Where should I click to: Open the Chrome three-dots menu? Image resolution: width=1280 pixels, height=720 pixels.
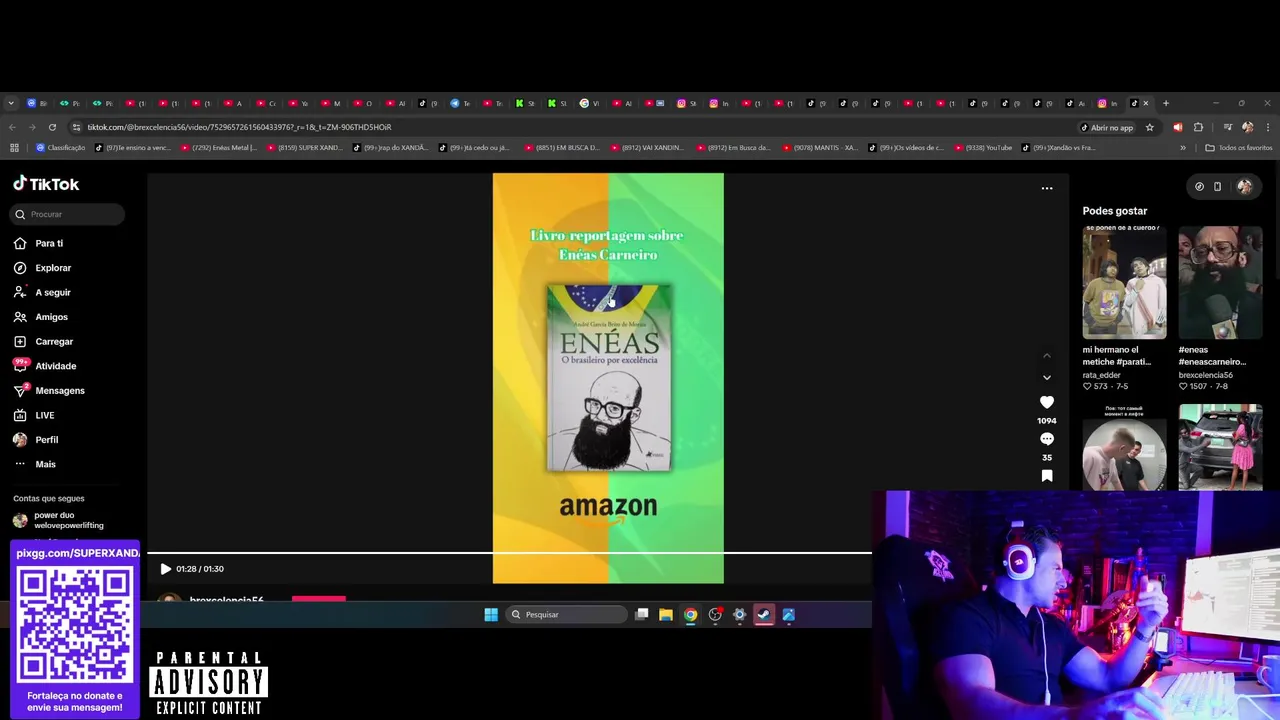point(1268,127)
